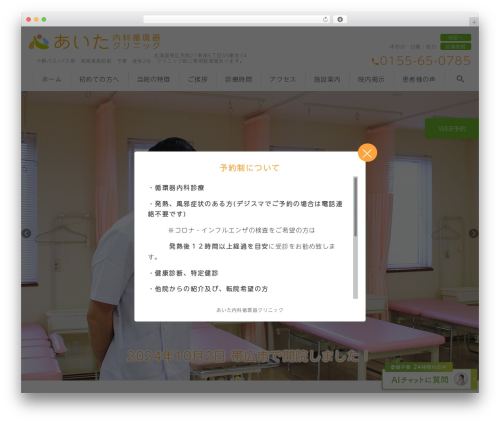
Task: Open the 患者様の声 menu item
Action: click(419, 79)
